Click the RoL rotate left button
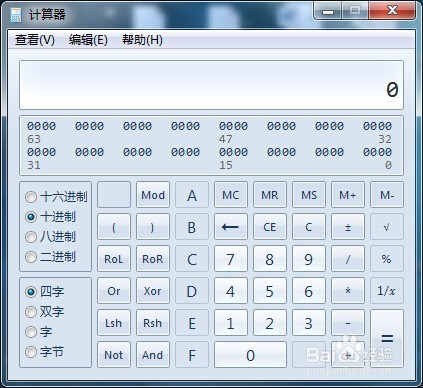This screenshot has height=388, width=423. coord(114,259)
